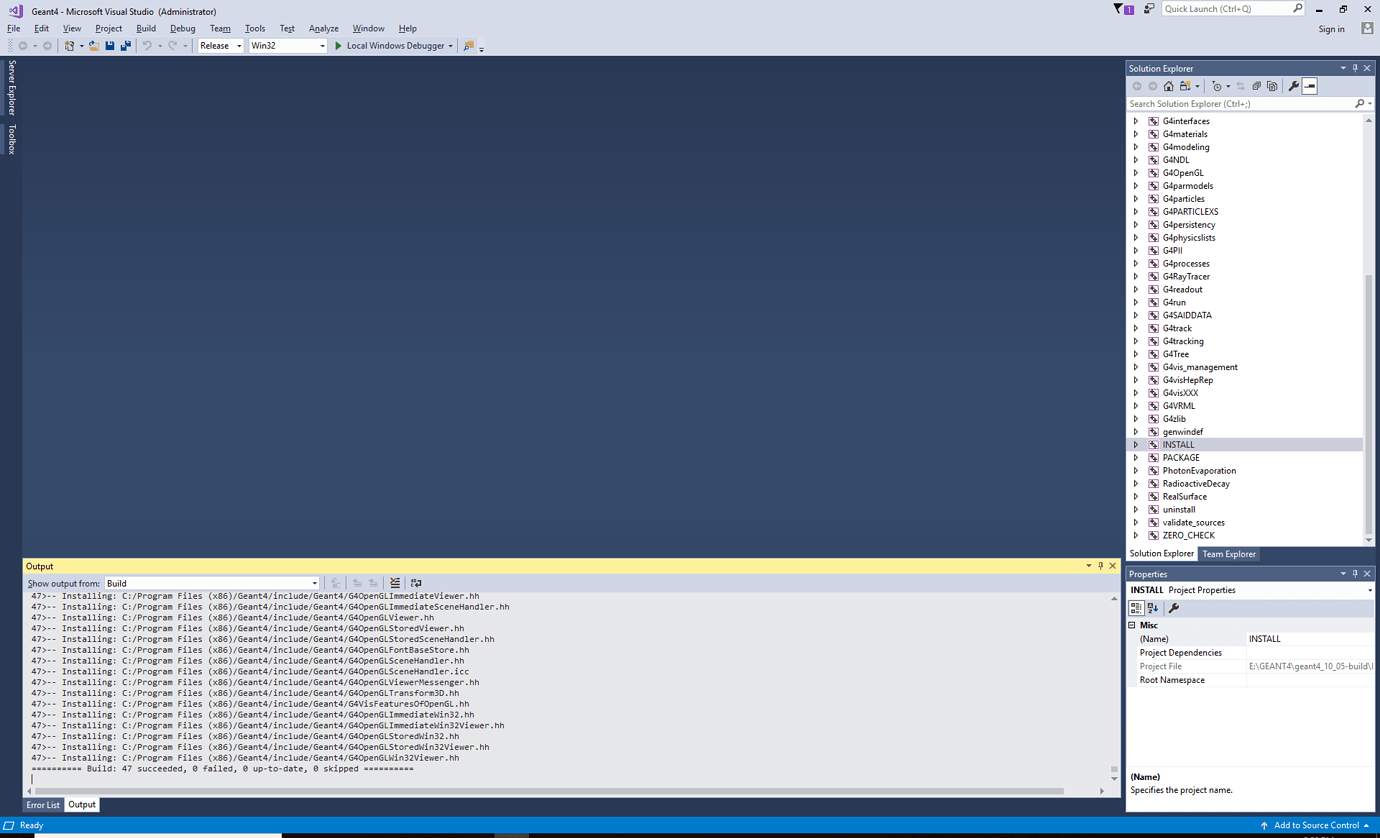Expand the ZERO_CHECK project node

tap(1135, 536)
